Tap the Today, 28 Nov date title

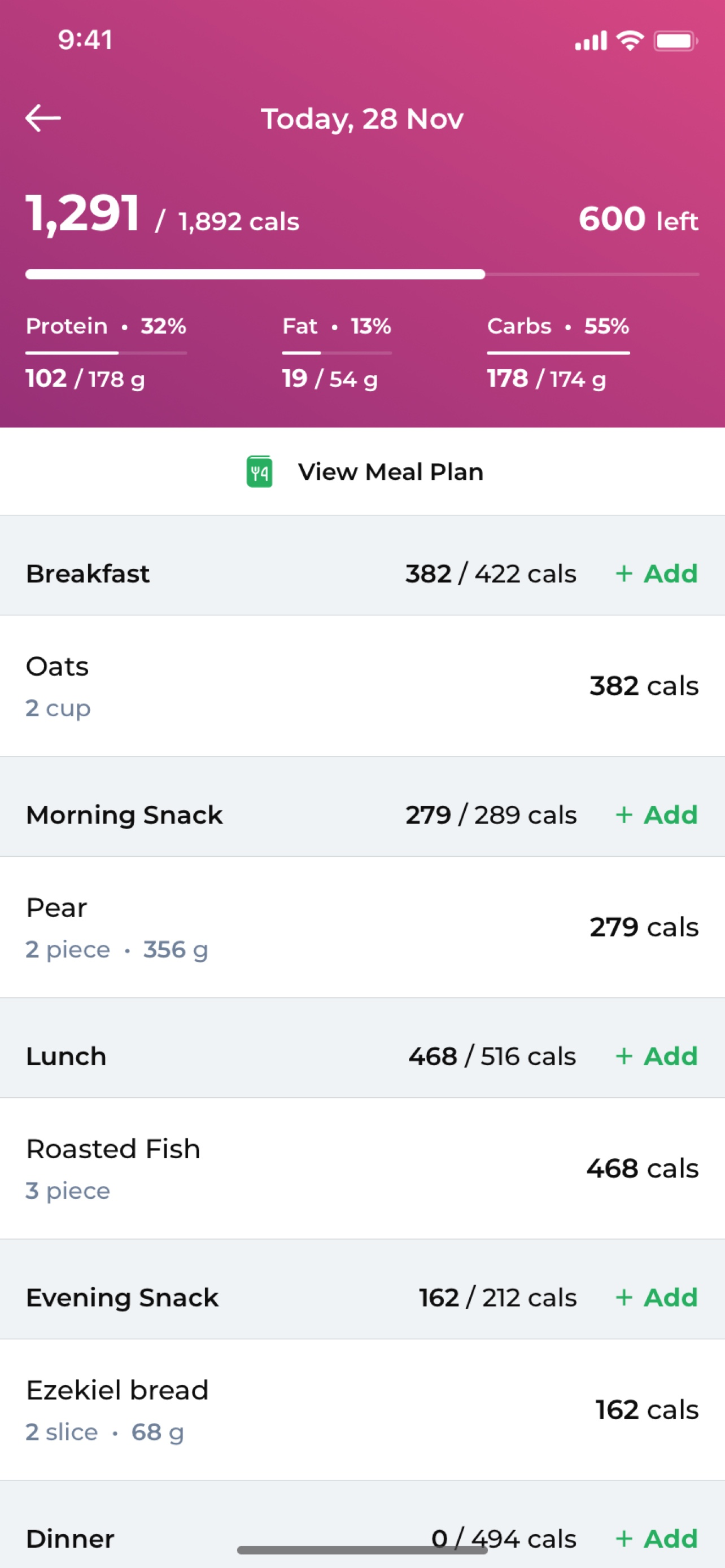[362, 119]
